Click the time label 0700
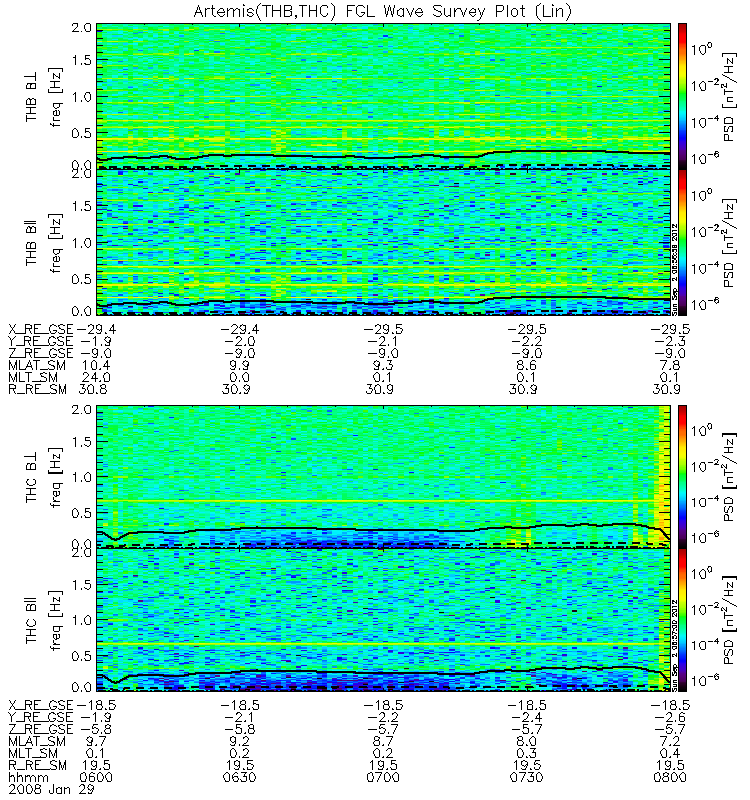750x800 pixels. [x=383, y=778]
